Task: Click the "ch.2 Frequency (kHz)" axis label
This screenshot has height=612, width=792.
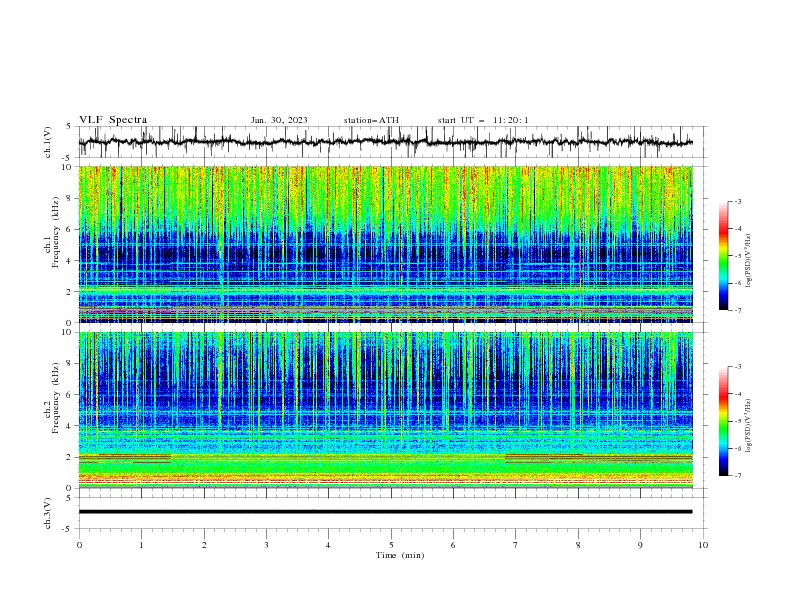Action: (x=51, y=397)
